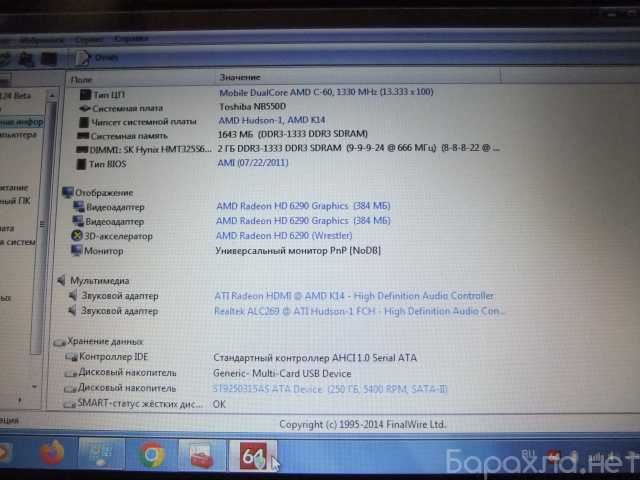Open the Realtek ALC269 @ ATI Hudson-1 link
The width and height of the screenshot is (640, 480).
coord(359,311)
